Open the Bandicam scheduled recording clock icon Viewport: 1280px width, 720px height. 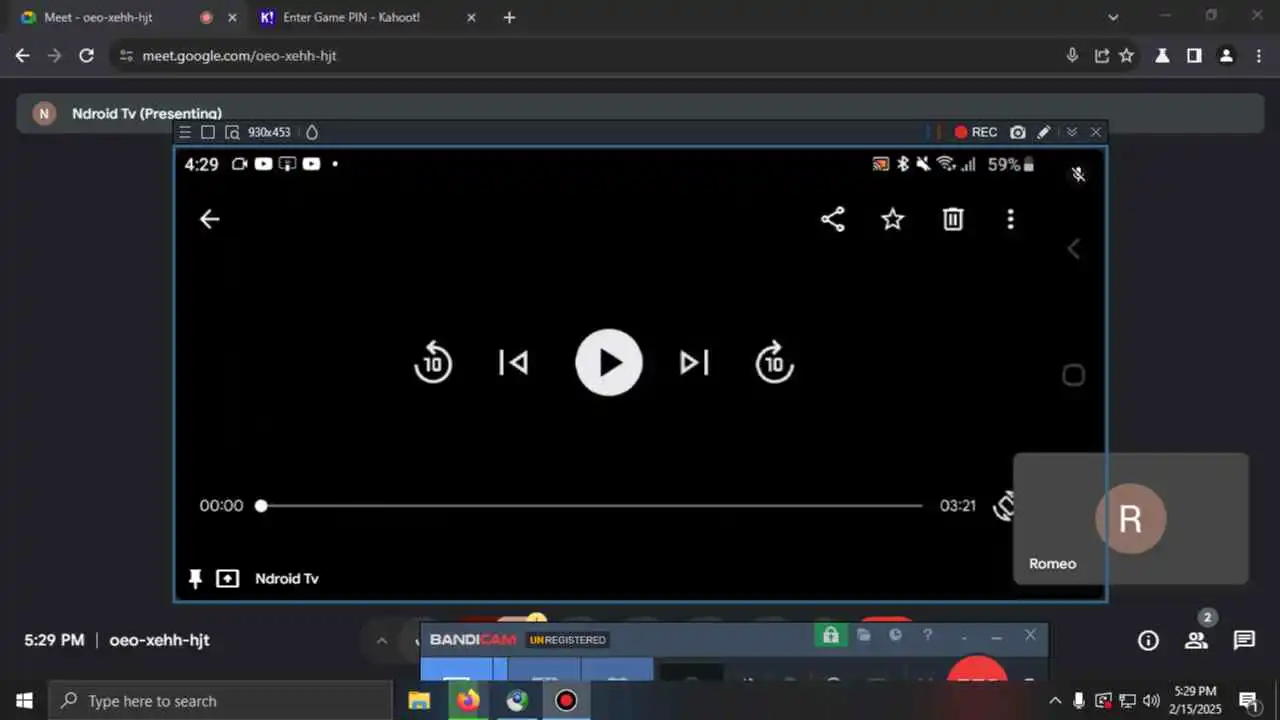[x=896, y=635]
